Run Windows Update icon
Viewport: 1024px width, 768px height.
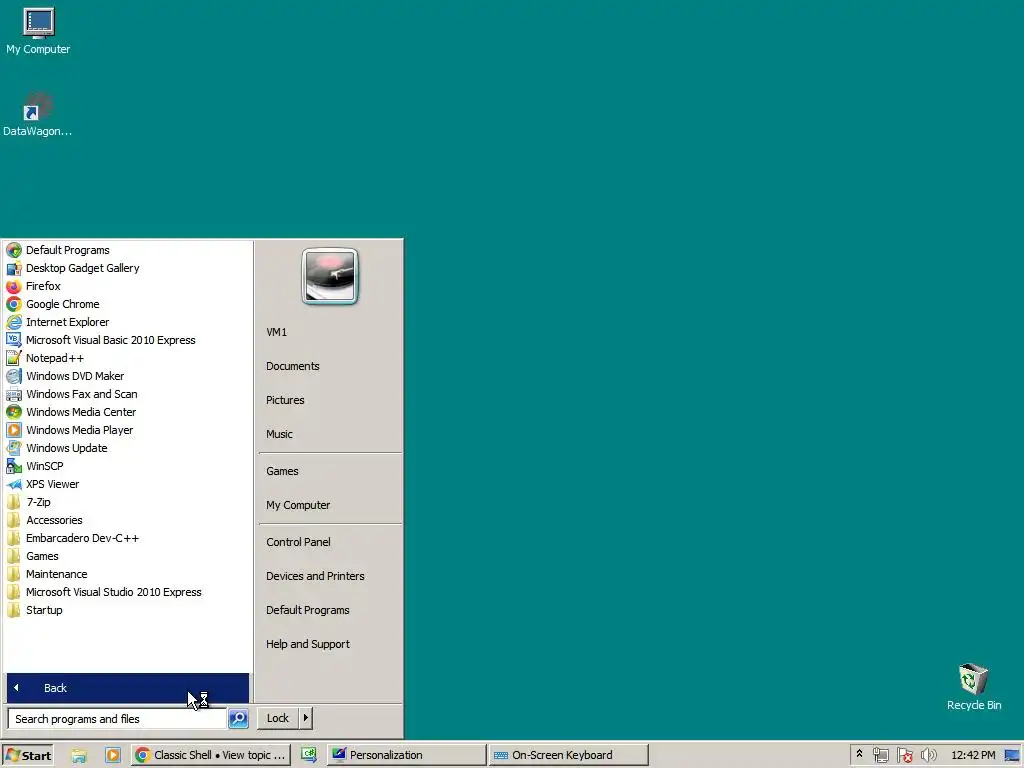(14, 448)
